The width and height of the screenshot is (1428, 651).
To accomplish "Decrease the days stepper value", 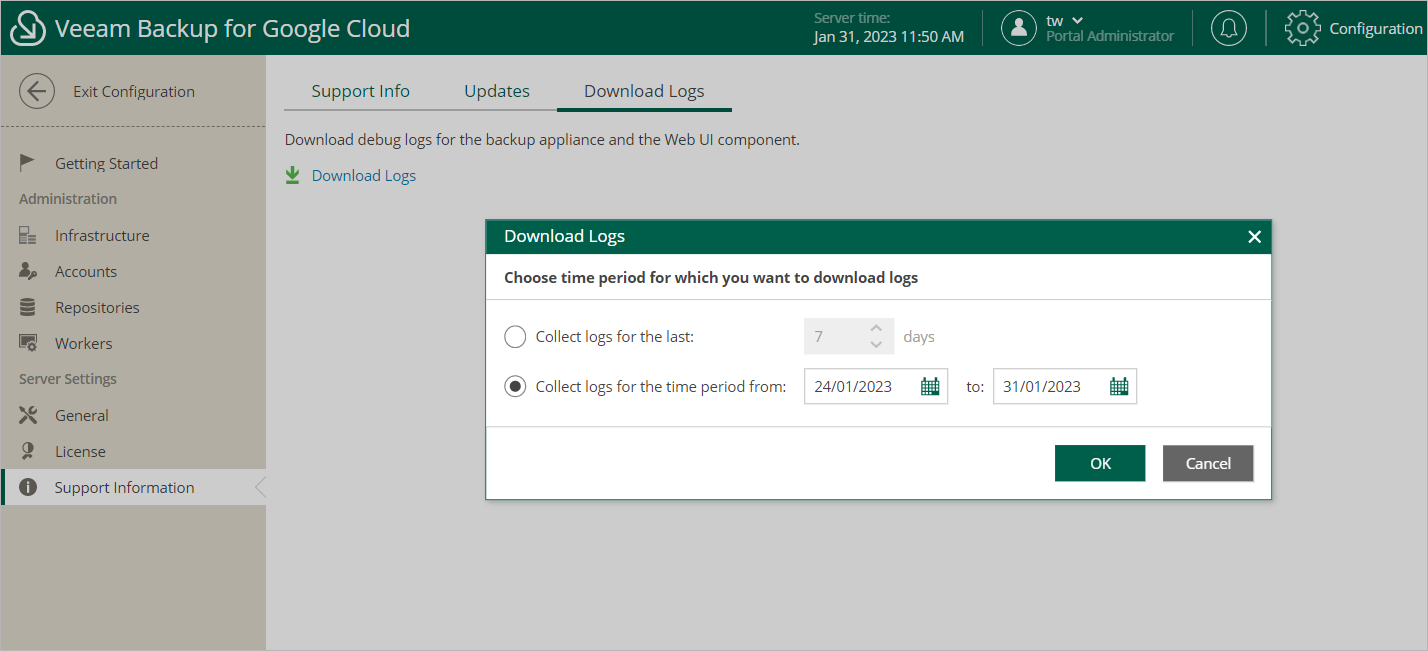I will pos(876,345).
